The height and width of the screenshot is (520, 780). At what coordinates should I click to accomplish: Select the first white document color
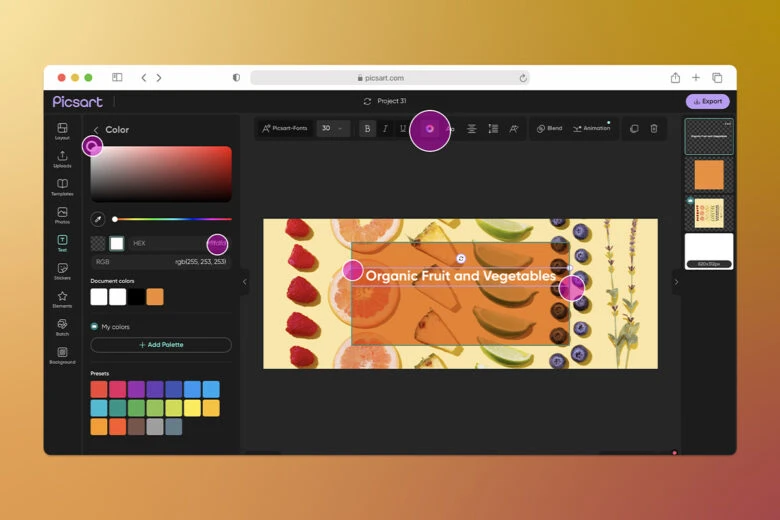coord(99,297)
